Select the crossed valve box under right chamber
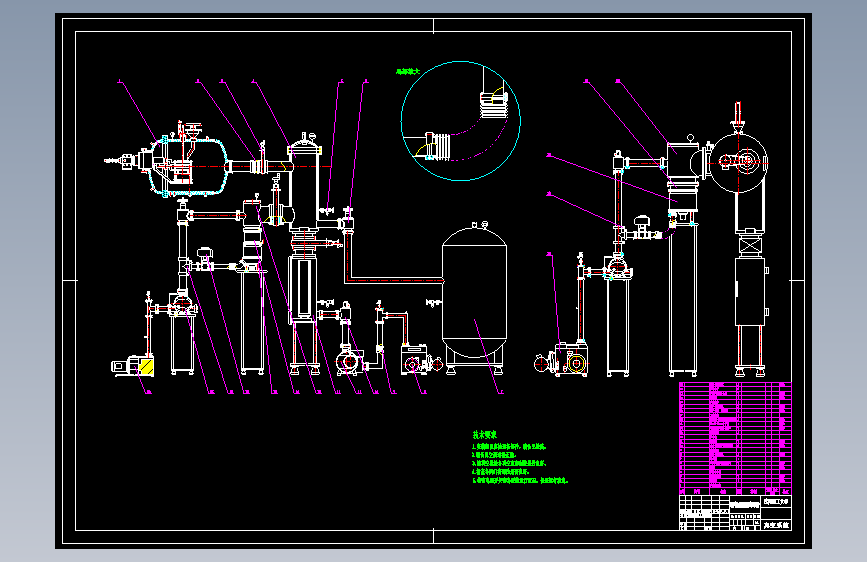 point(750,244)
